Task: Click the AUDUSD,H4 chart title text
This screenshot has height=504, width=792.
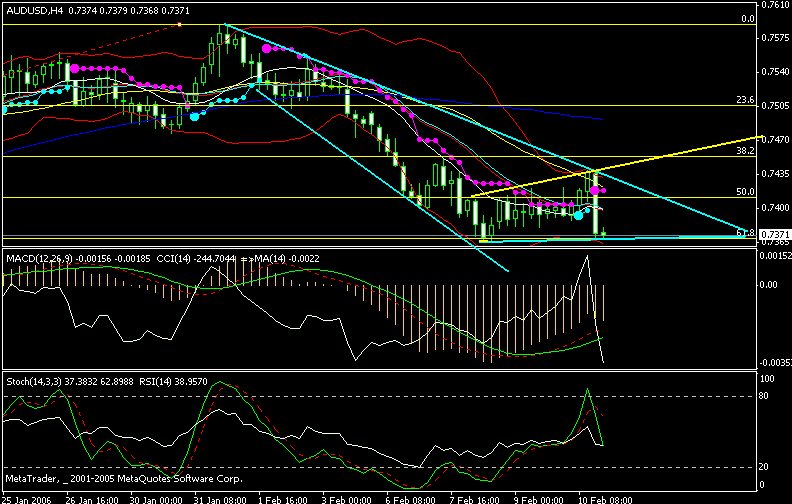Action: [x=34, y=10]
